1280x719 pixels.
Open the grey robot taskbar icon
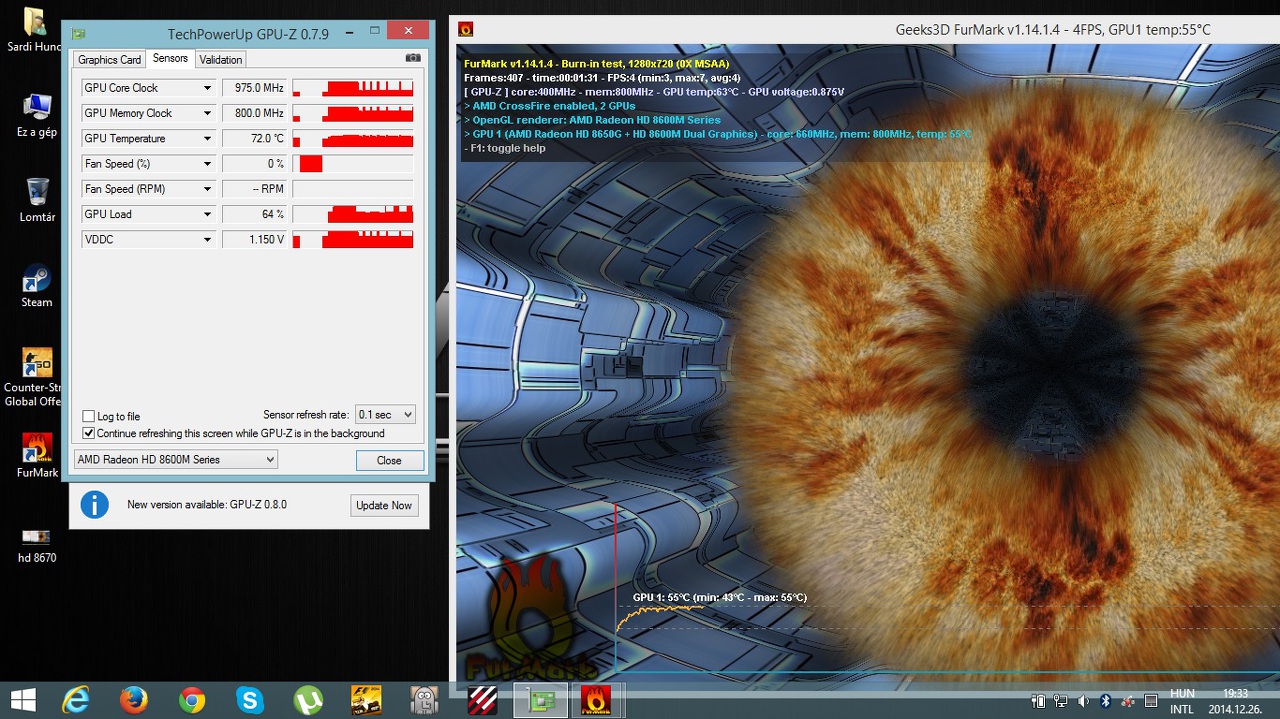[424, 699]
